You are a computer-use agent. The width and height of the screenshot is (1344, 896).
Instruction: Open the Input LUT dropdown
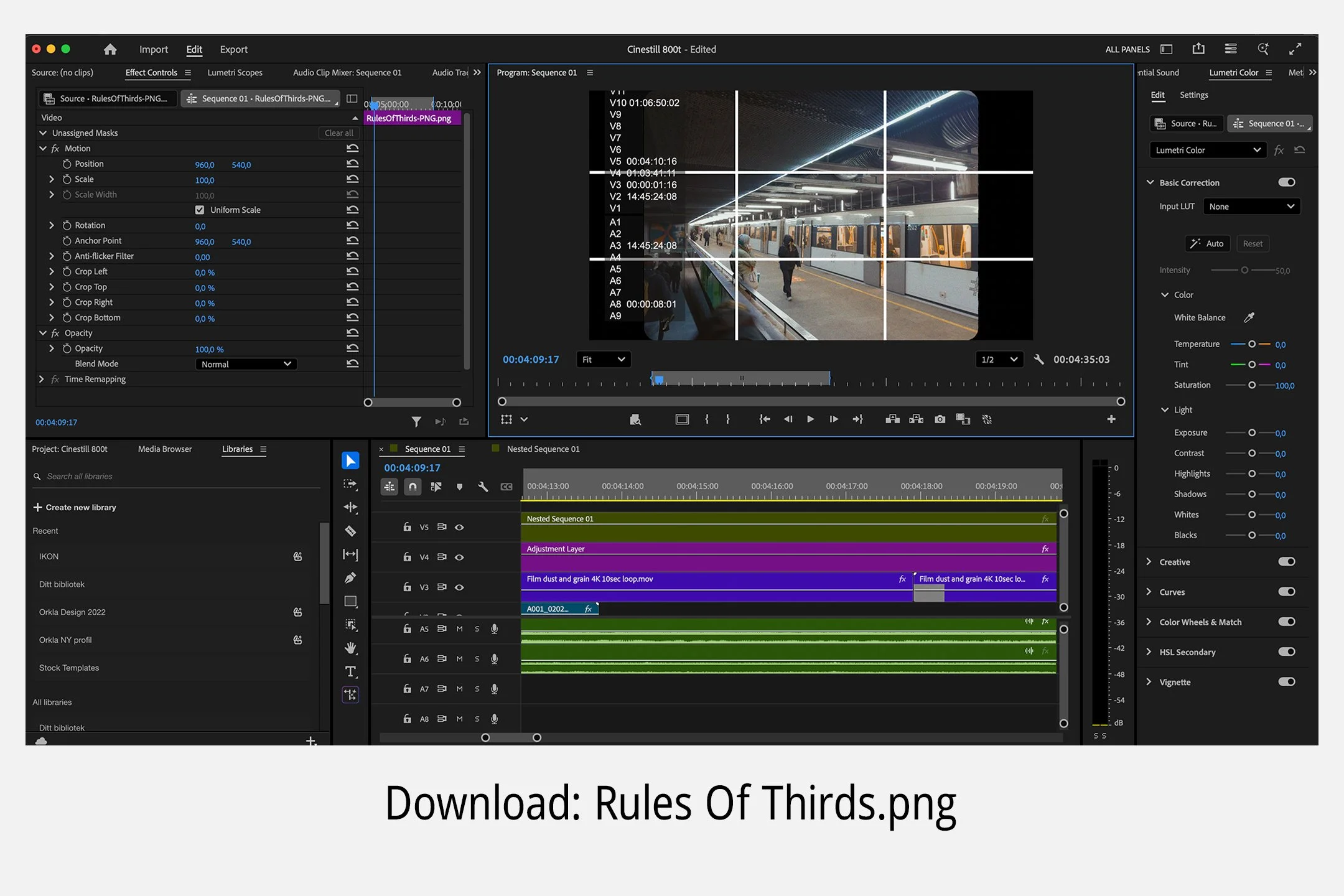coord(1251,207)
